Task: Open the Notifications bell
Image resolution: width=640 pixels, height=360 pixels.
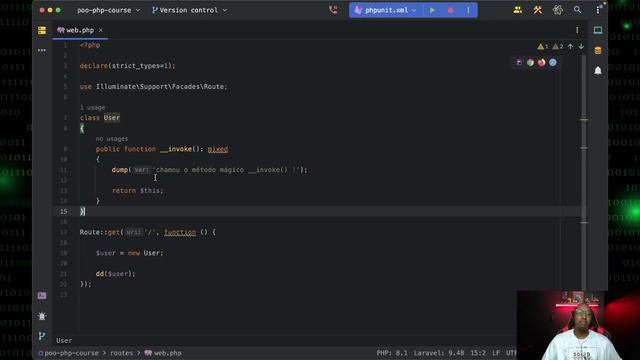Action: pos(598,71)
